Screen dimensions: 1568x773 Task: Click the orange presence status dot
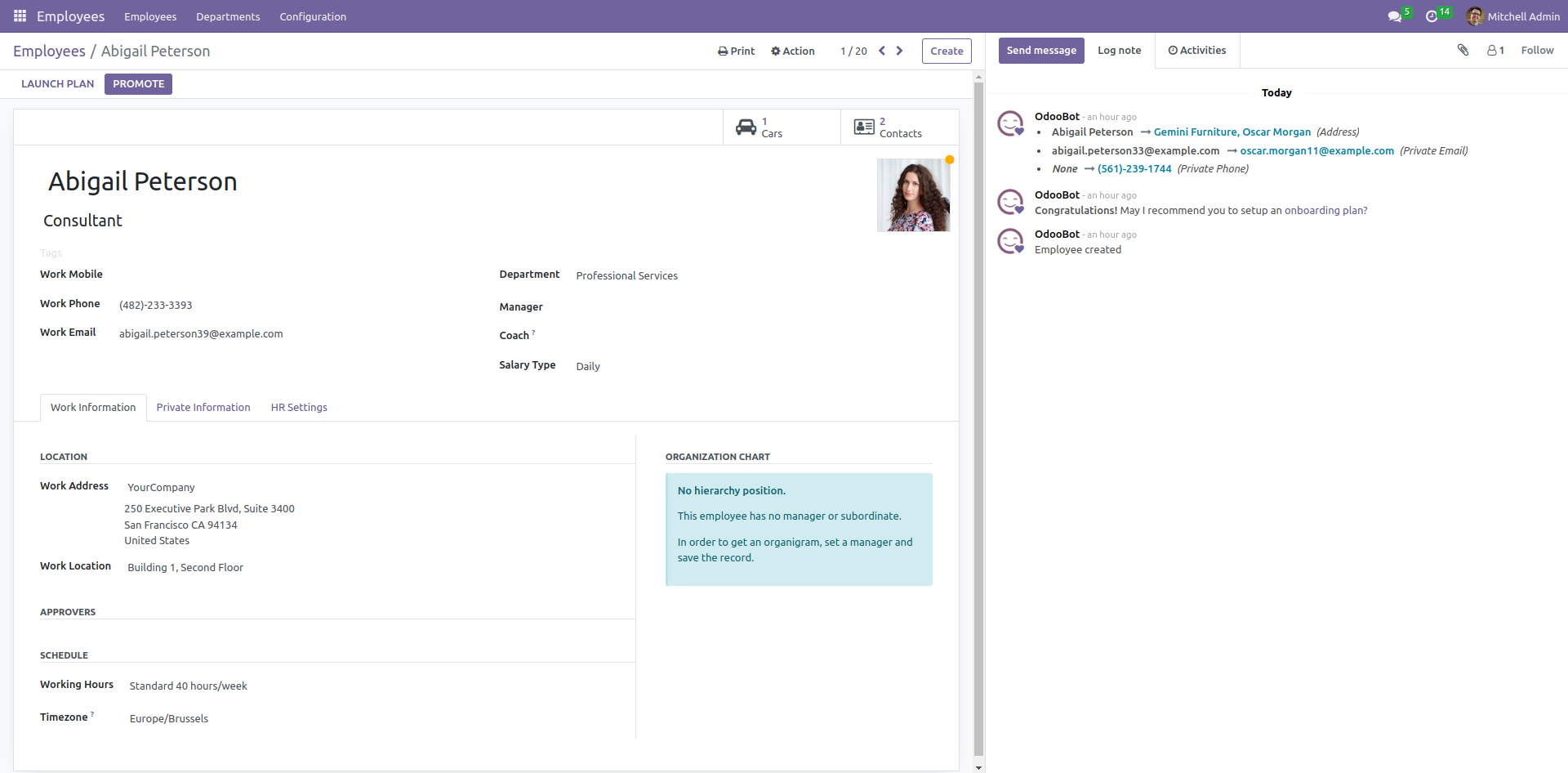(x=950, y=159)
